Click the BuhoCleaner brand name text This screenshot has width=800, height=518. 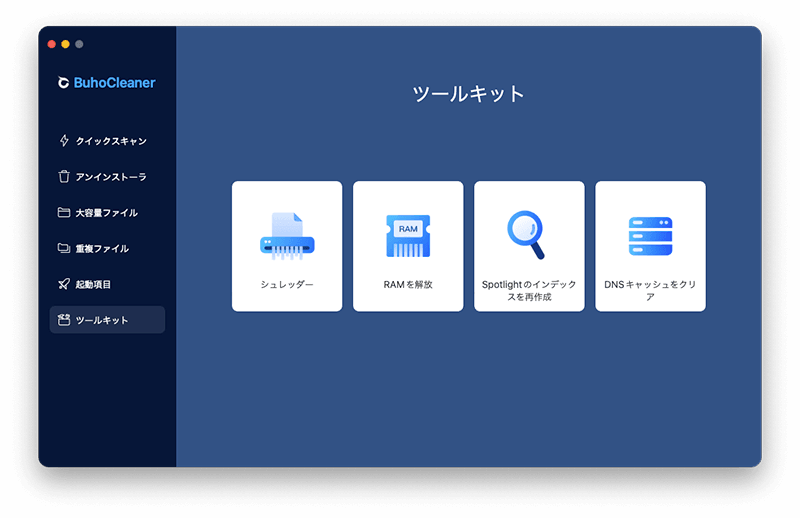point(114,83)
